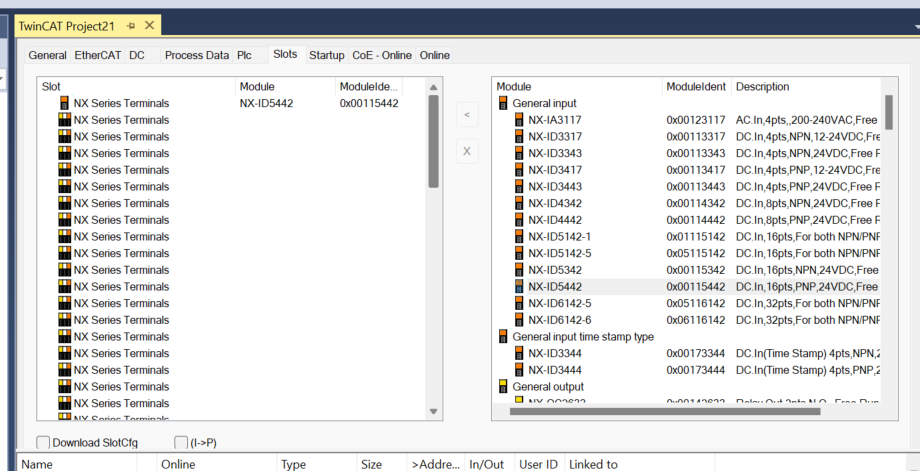
Task: Open the Startup tab
Action: point(327,55)
